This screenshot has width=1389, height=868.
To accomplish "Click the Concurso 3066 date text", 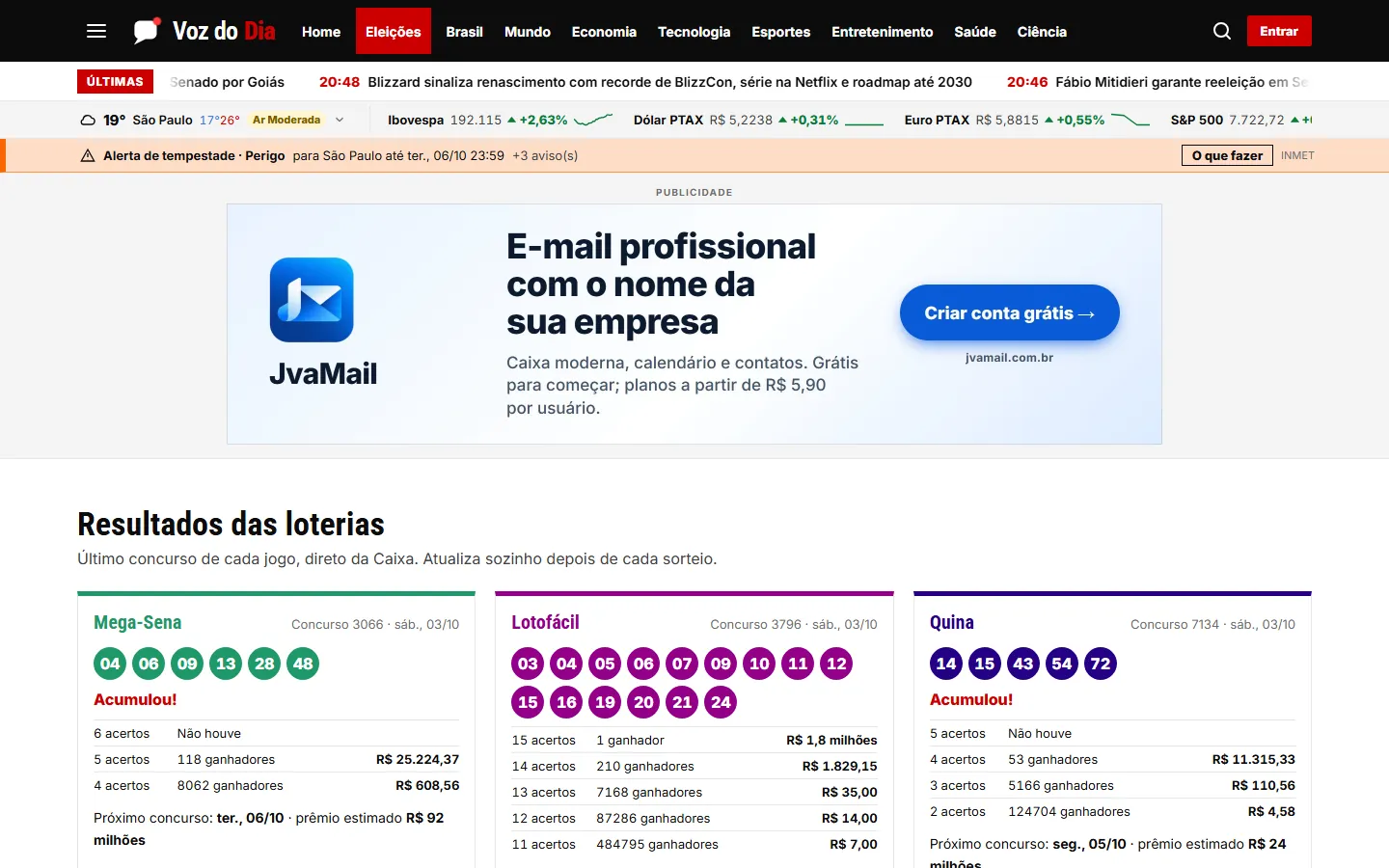I will [375, 625].
